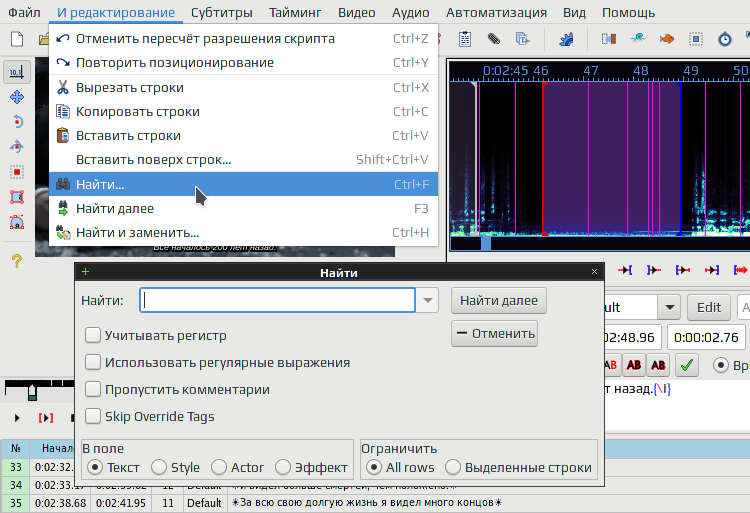Open the Автоматизация menu
Viewport: 750px width, 513px height.
tap(496, 12)
